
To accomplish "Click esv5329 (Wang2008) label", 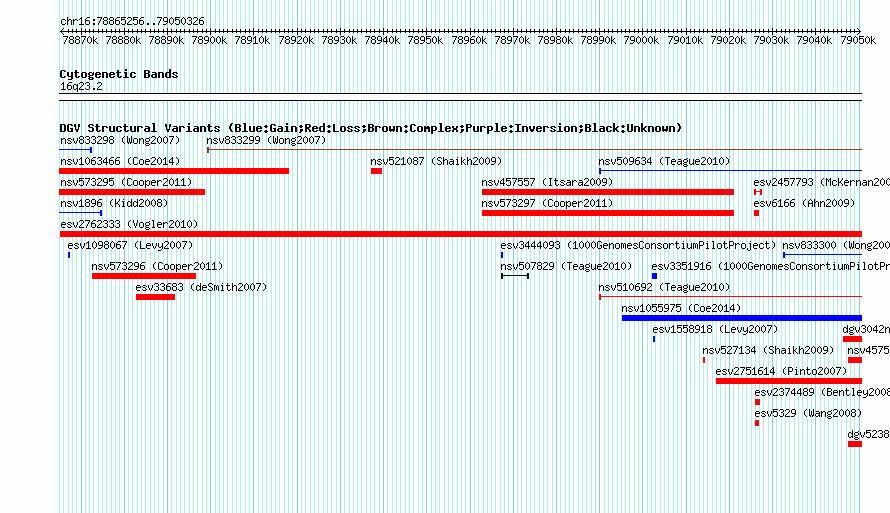I will click(x=808, y=413).
